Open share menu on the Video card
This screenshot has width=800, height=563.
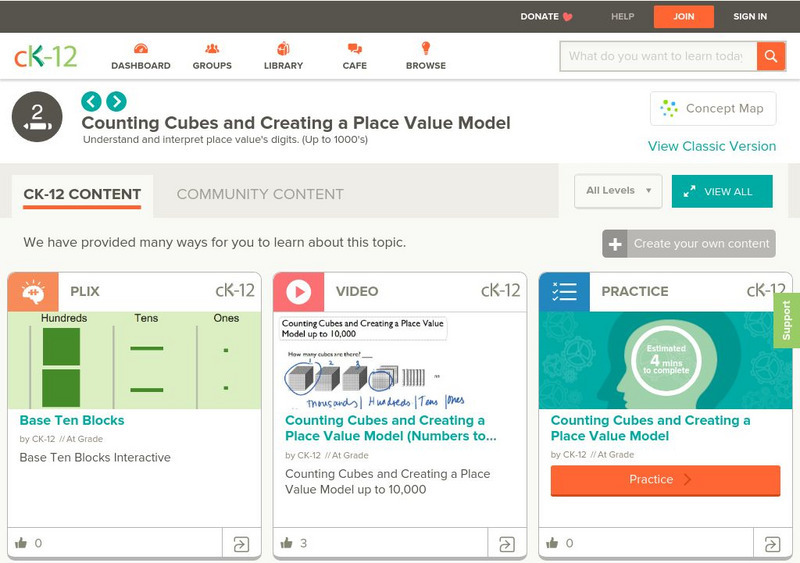coord(507,544)
